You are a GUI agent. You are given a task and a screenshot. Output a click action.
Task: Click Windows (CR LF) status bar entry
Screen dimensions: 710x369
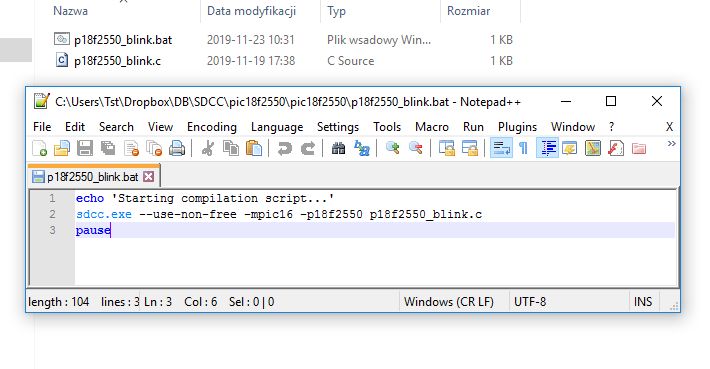pyautogui.click(x=449, y=302)
